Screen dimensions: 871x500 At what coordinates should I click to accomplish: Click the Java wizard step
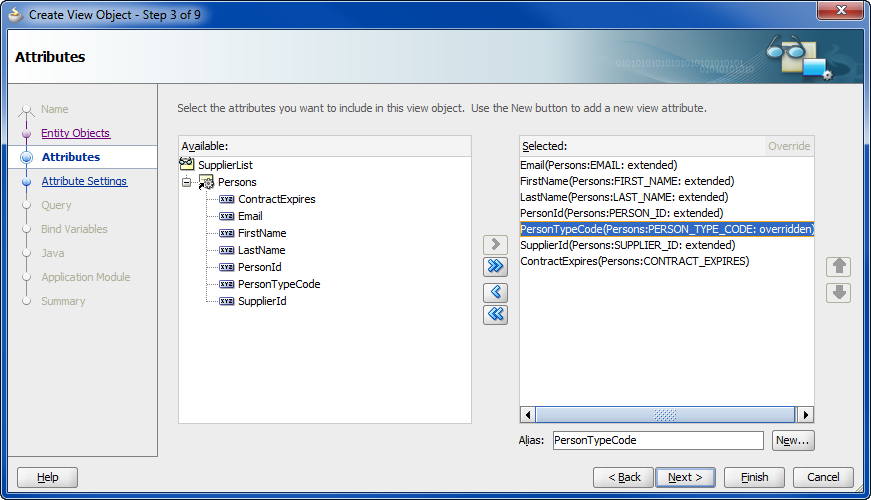(53, 253)
